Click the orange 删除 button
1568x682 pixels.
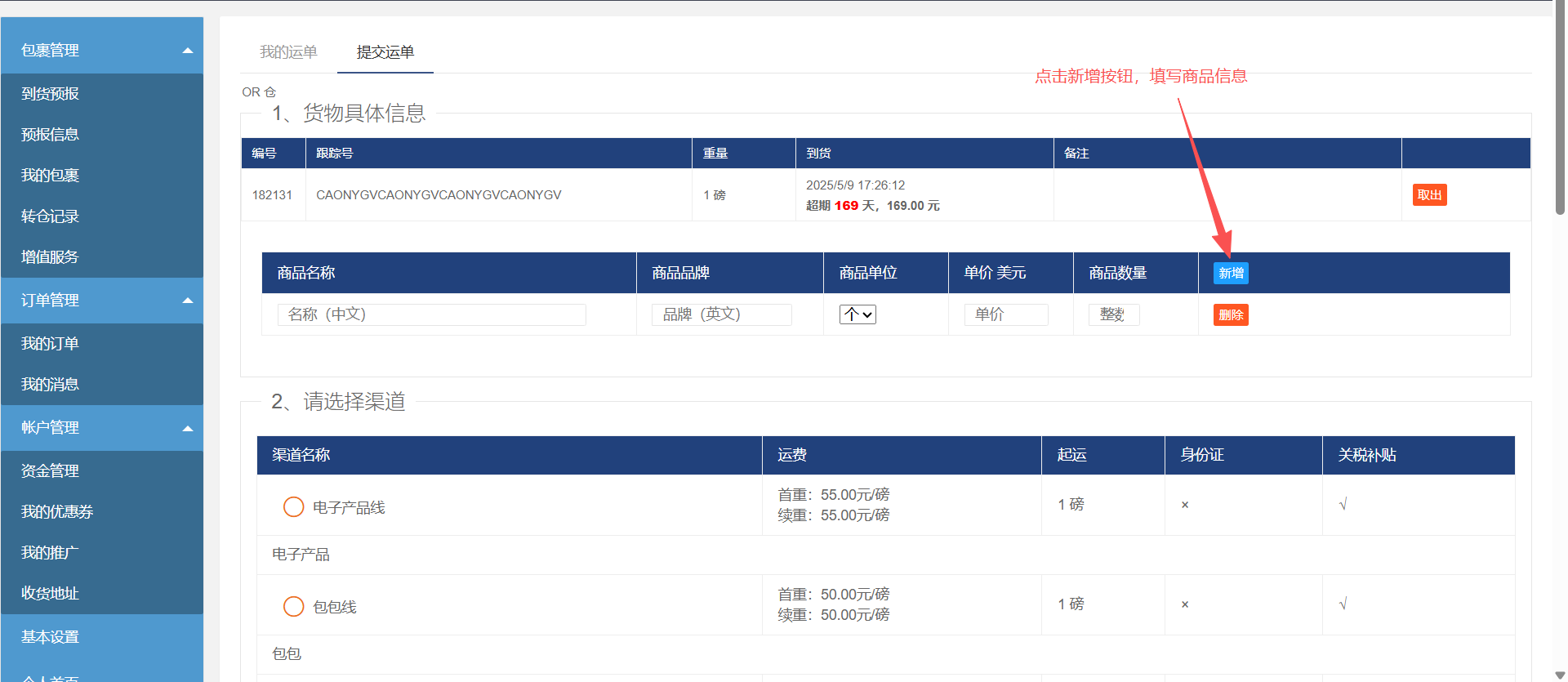(1231, 315)
